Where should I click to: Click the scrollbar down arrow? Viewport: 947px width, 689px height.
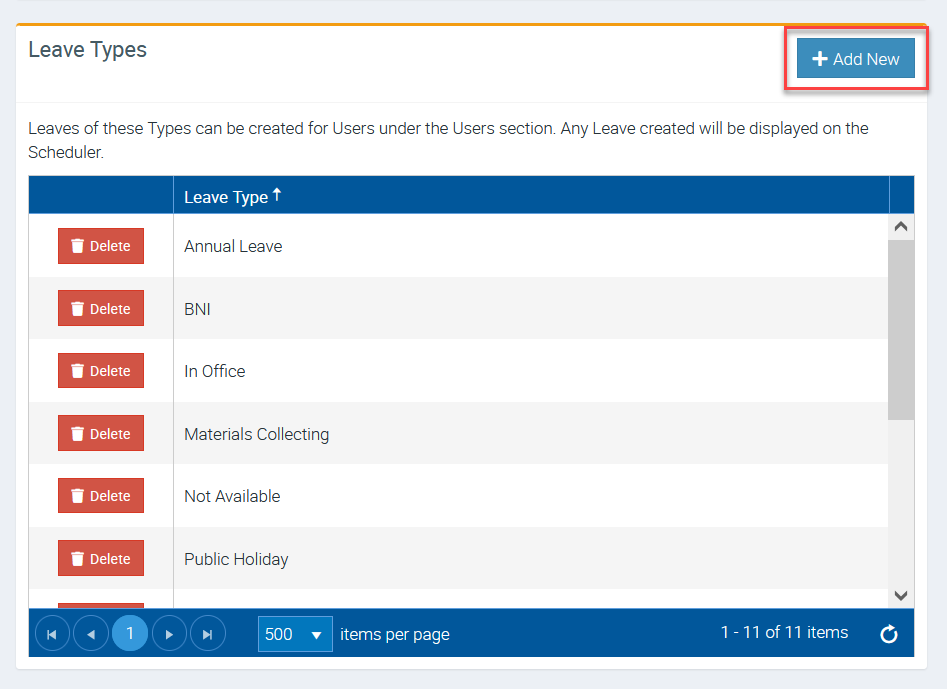901,595
